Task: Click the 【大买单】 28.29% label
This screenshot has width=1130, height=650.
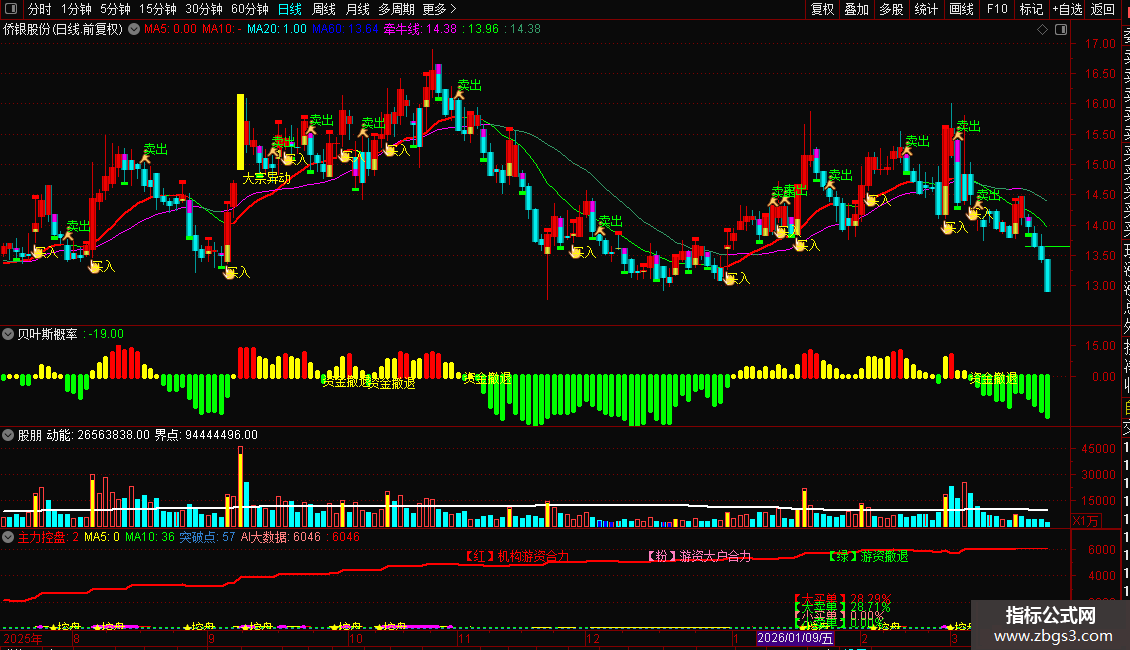Action: tap(843, 599)
